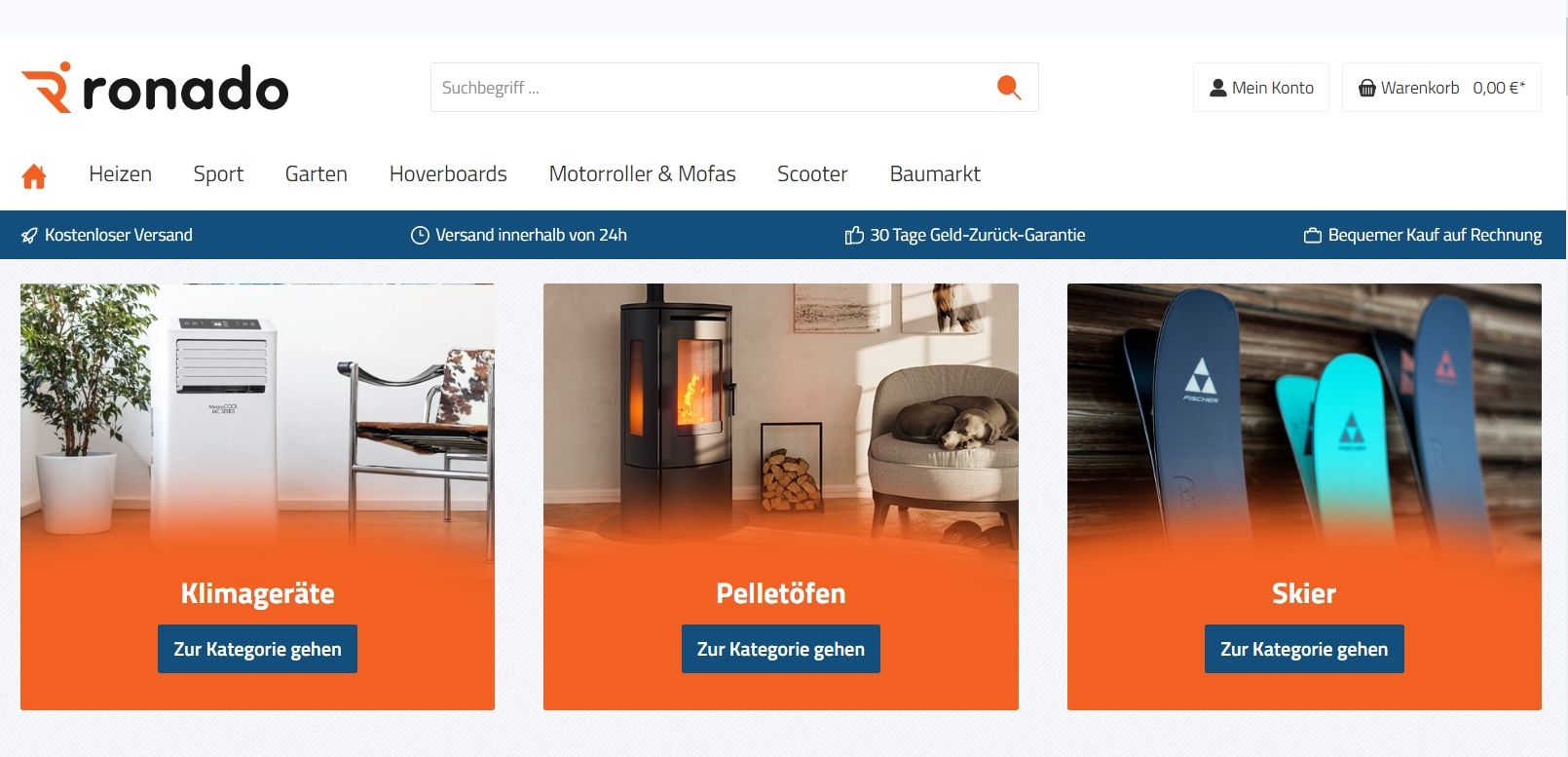Open the Hoverboards category
1568x757 pixels.
[x=448, y=174]
